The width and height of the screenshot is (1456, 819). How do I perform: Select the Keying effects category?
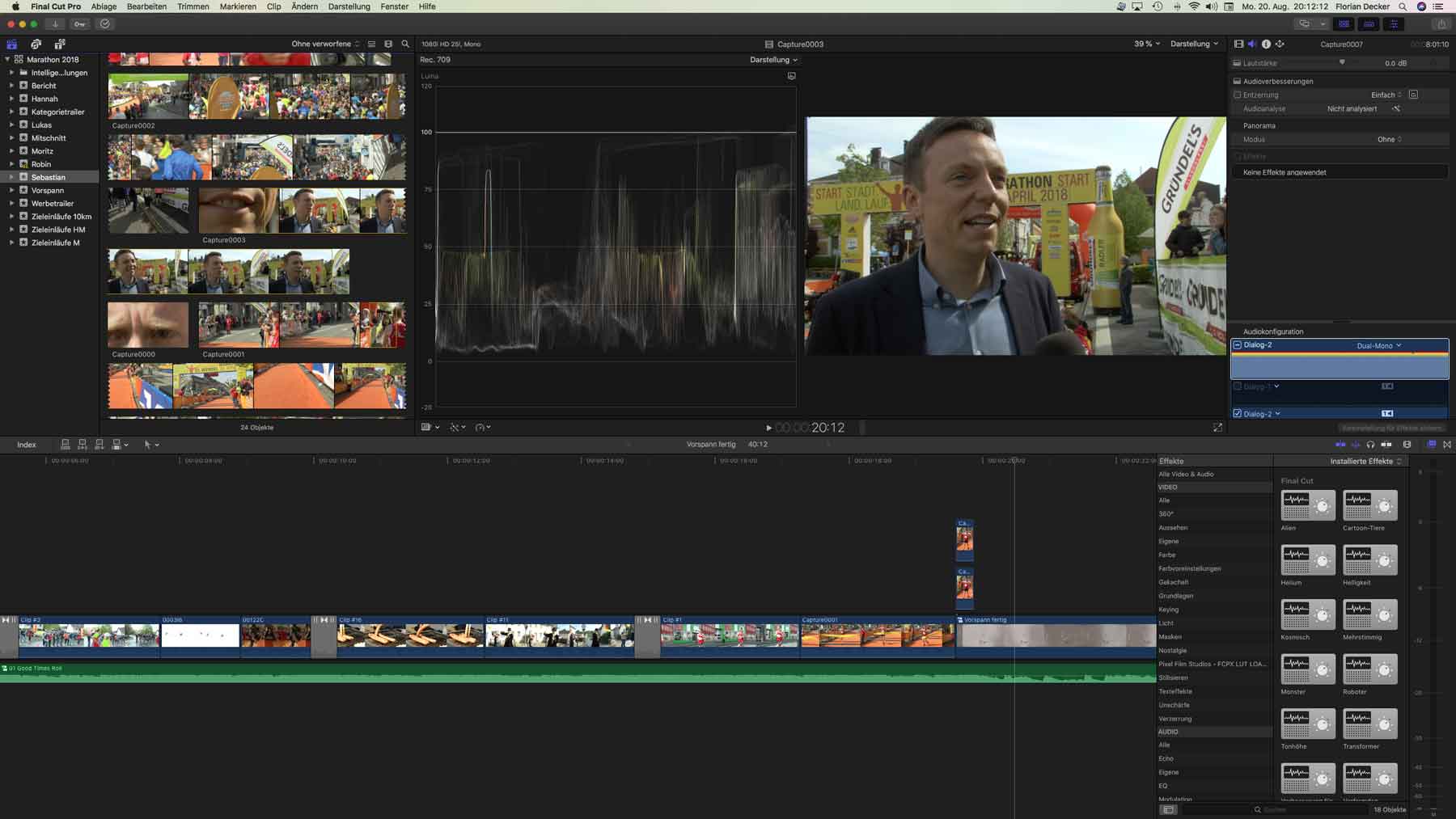(x=1168, y=610)
